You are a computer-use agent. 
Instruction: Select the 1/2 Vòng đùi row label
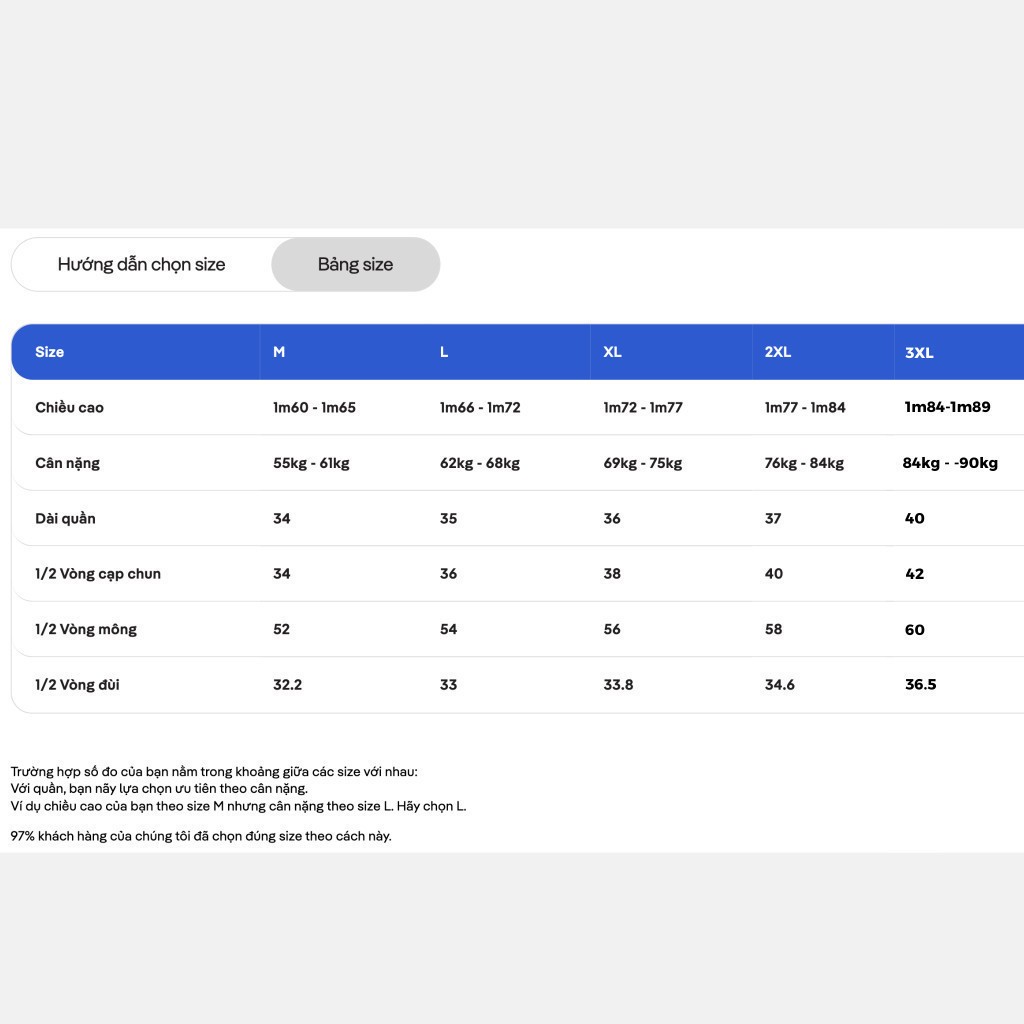coord(77,685)
